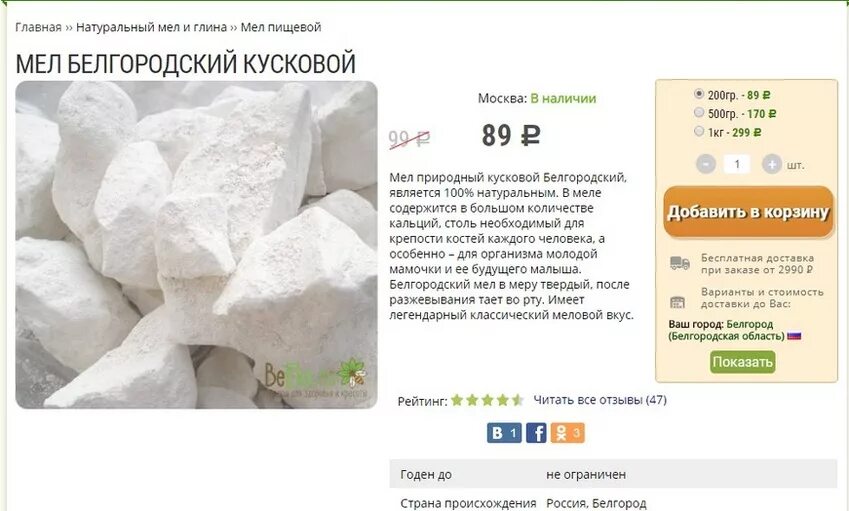Click the green Показать button

pyautogui.click(x=742, y=362)
